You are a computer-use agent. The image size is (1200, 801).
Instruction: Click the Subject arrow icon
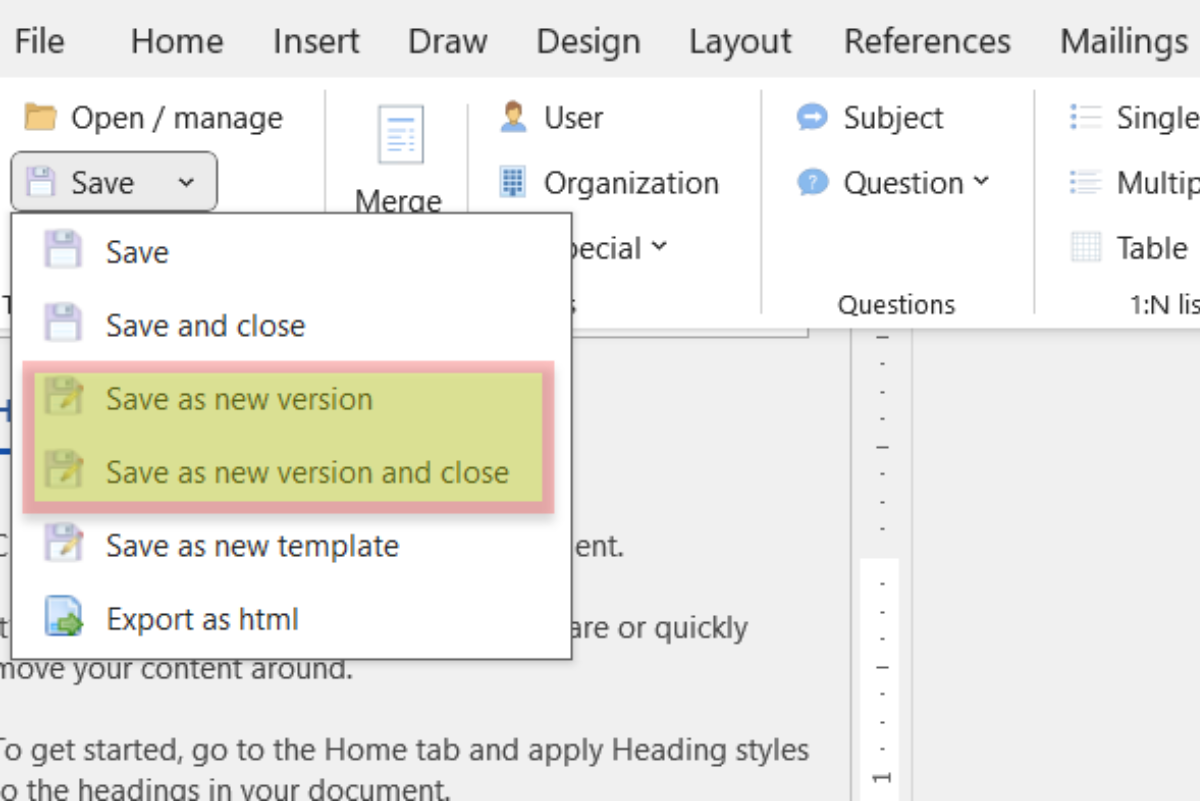(812, 117)
